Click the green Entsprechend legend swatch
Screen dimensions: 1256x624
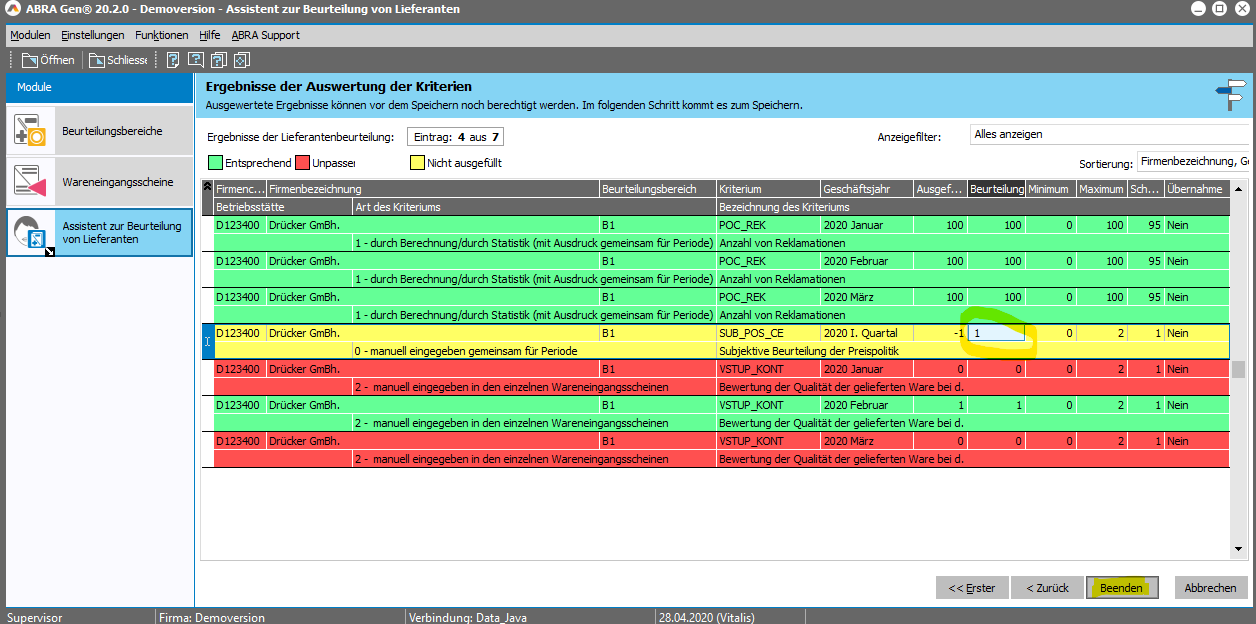[215, 163]
